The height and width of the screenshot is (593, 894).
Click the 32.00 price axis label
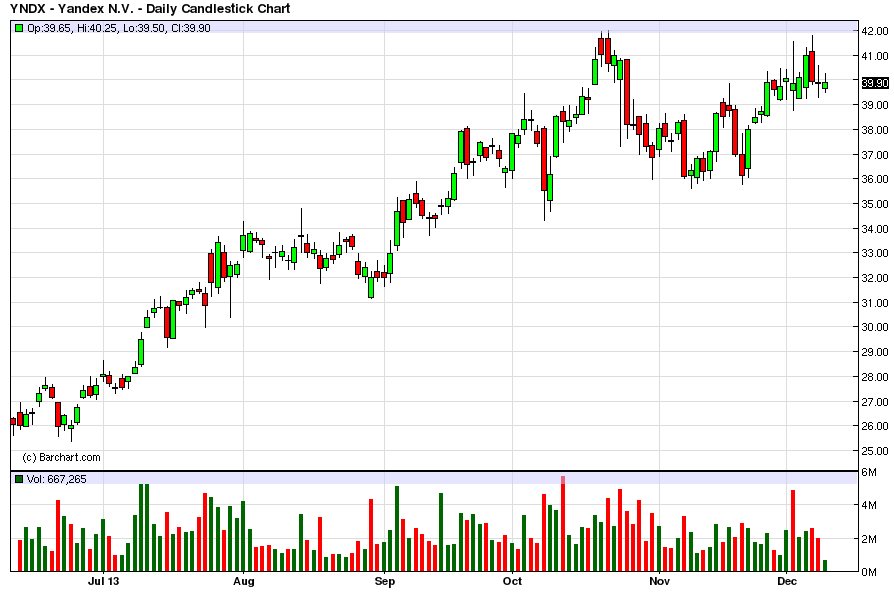pyautogui.click(x=875, y=278)
